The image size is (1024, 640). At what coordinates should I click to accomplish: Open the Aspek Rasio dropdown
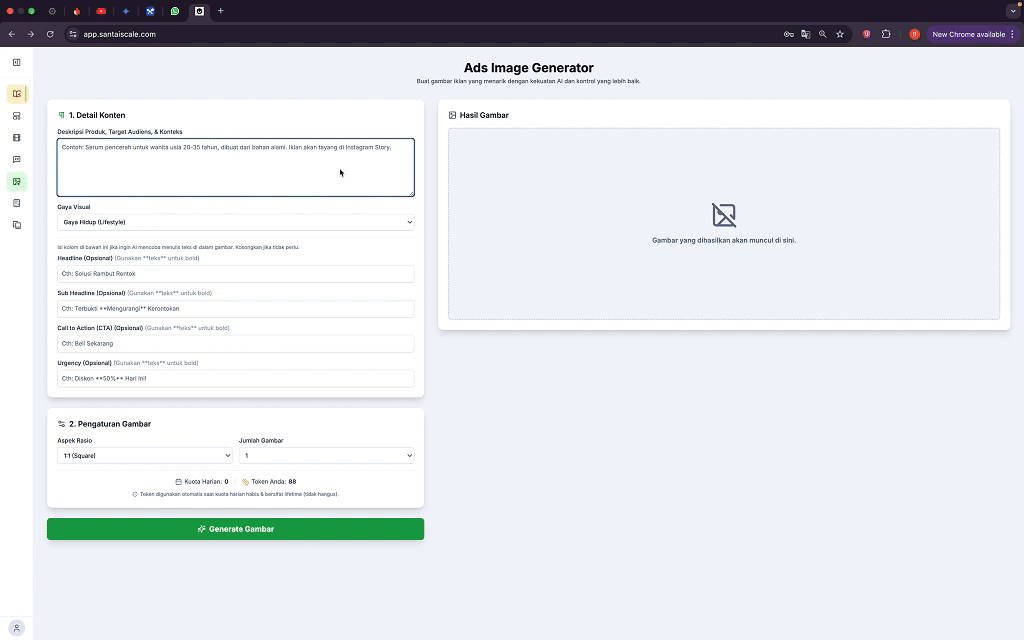[x=144, y=456]
